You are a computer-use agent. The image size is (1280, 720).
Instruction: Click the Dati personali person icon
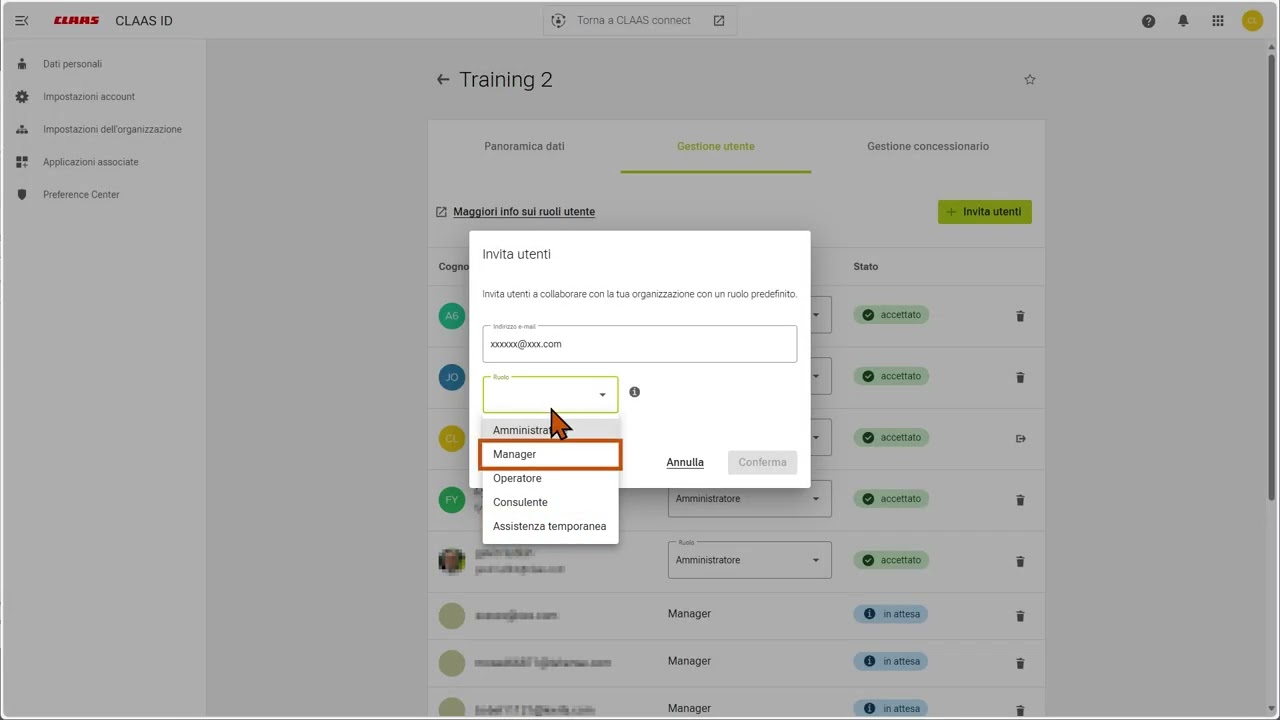pyautogui.click(x=22, y=64)
